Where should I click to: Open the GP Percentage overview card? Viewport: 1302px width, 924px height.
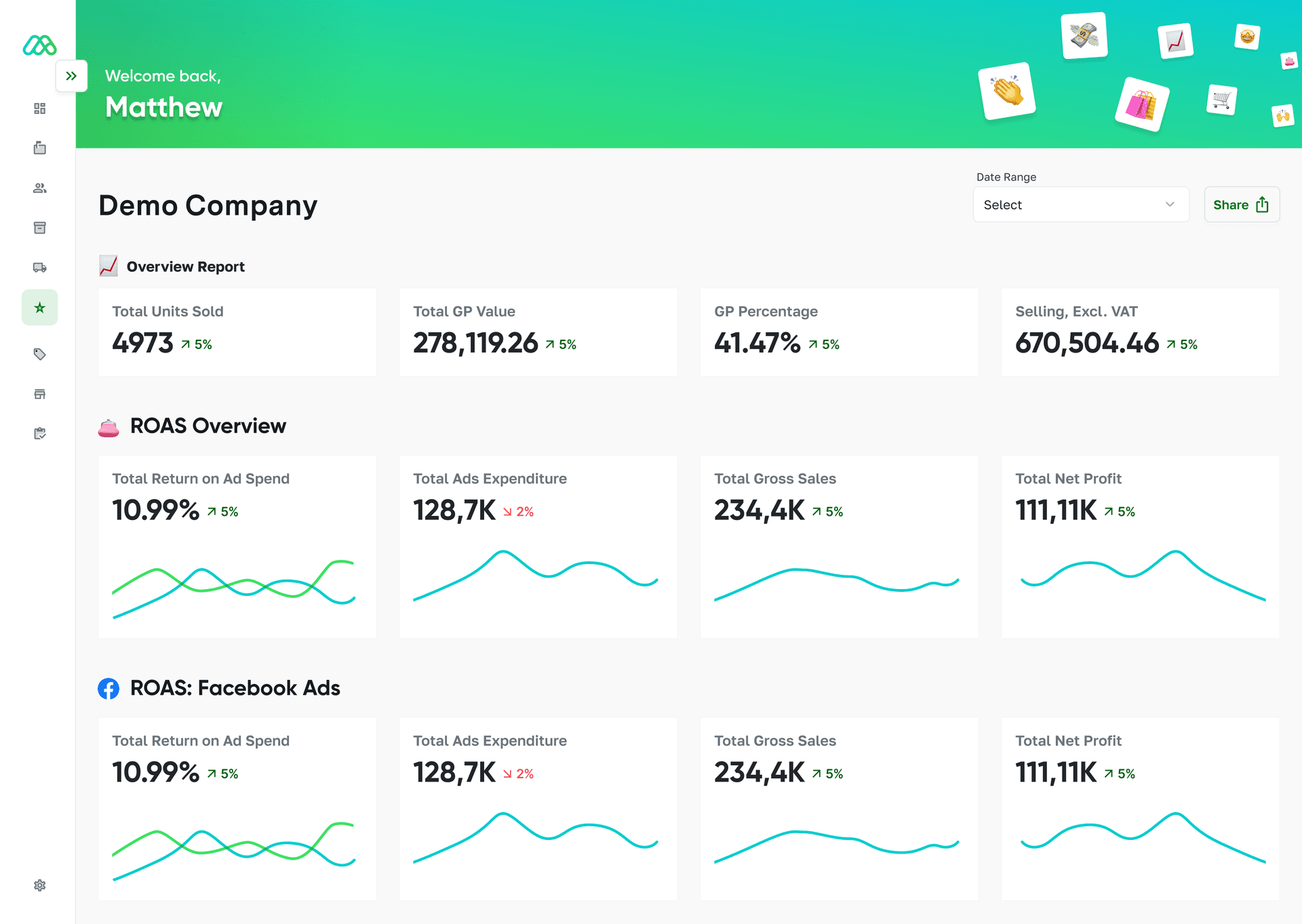click(839, 332)
